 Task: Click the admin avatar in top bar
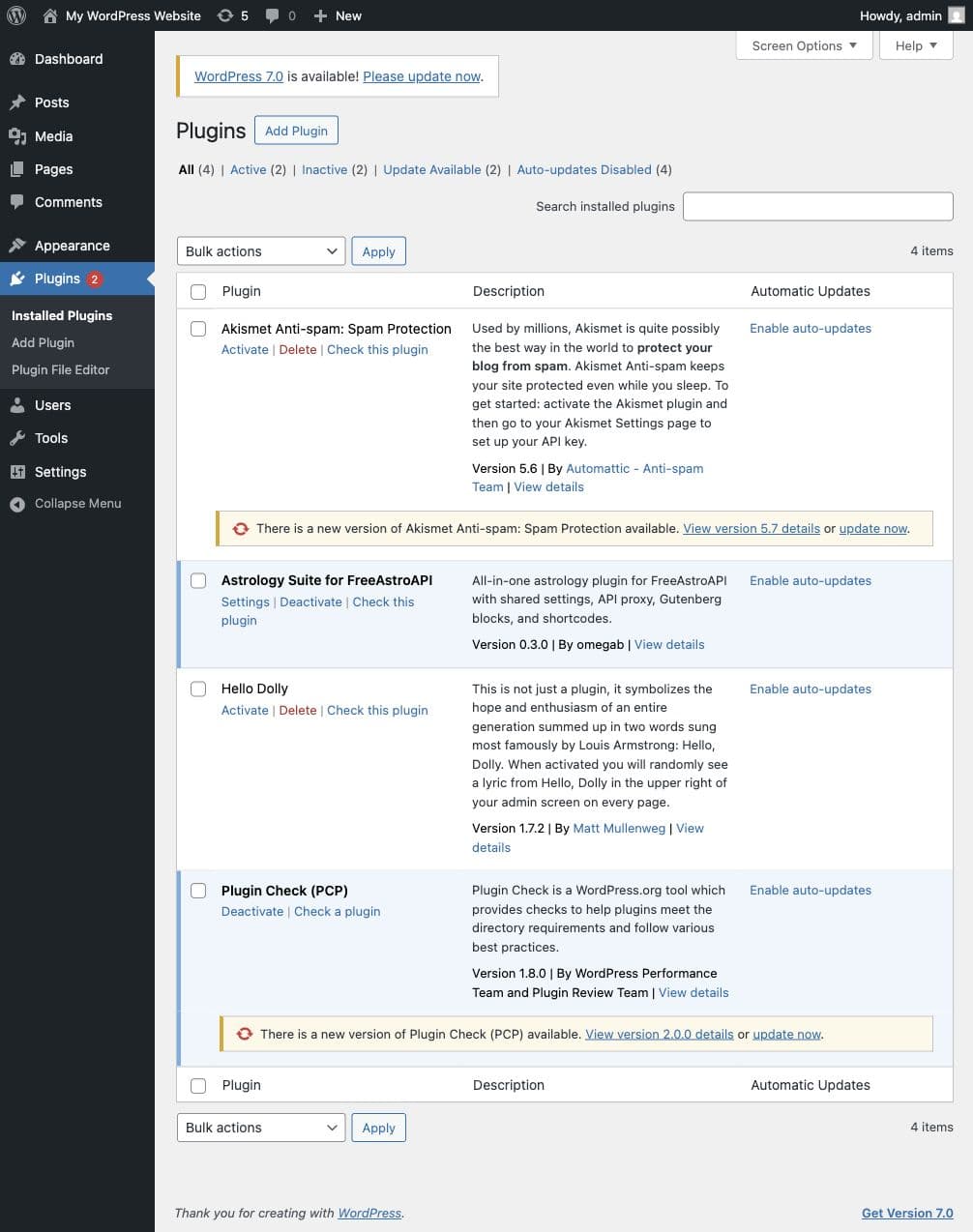point(956,15)
